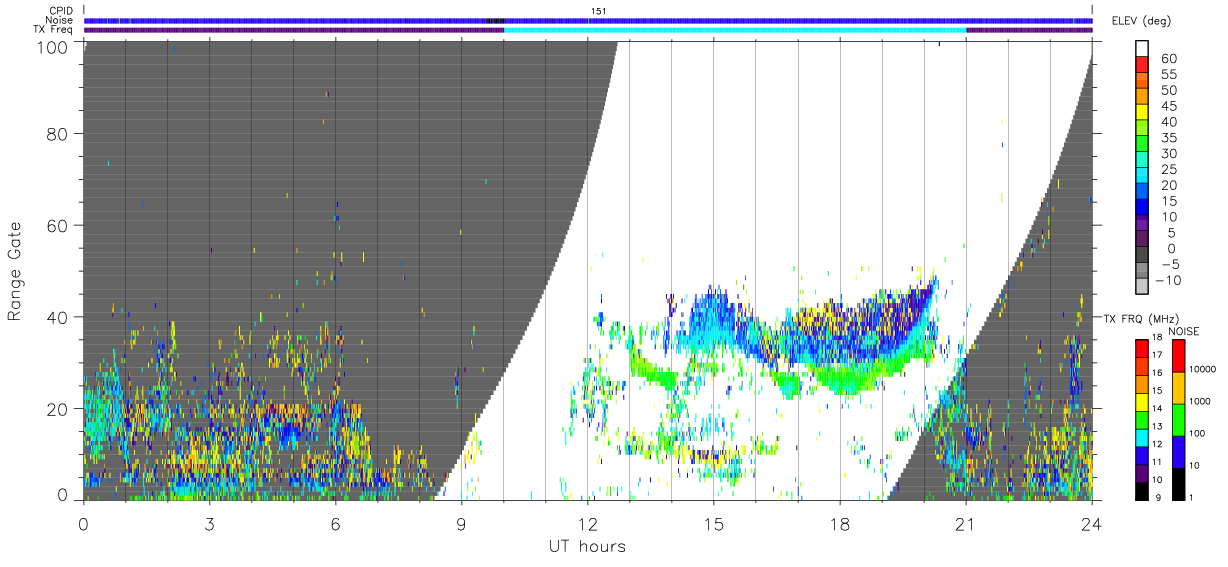
Task: Click the '1000' label on NOISE legend
Action: click(x=1202, y=401)
